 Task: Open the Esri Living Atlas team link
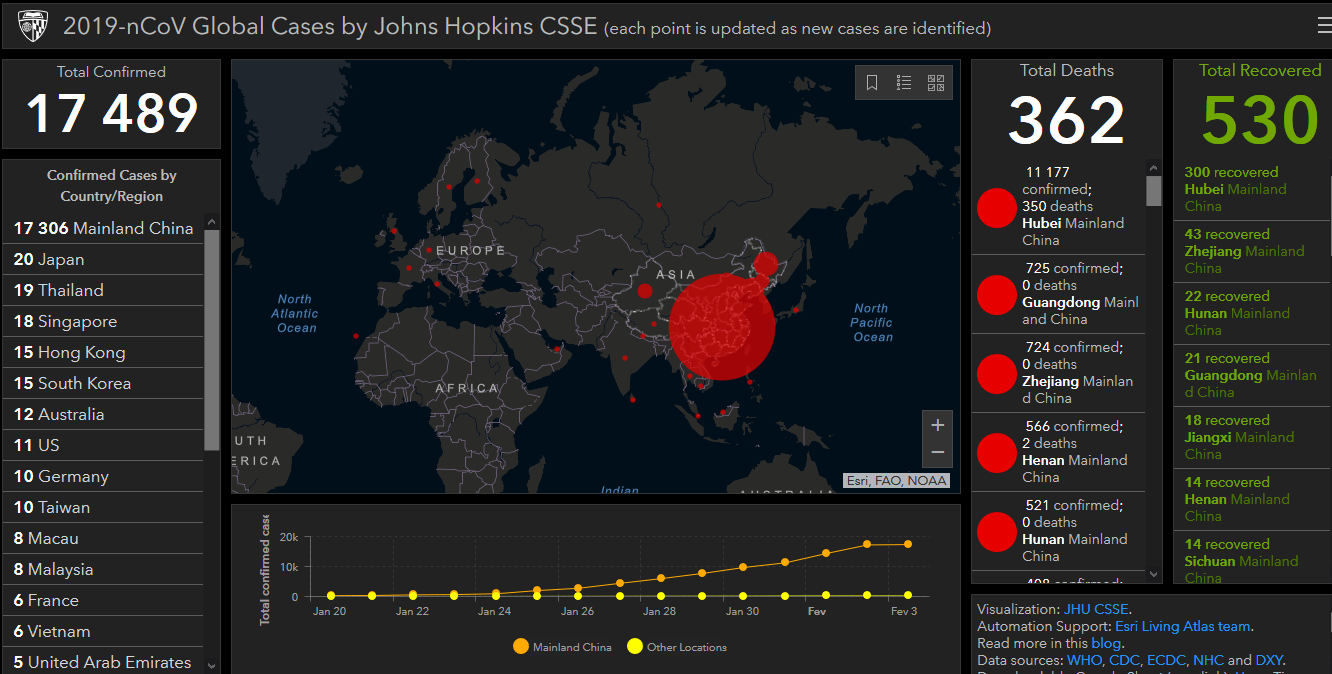(x=1182, y=627)
